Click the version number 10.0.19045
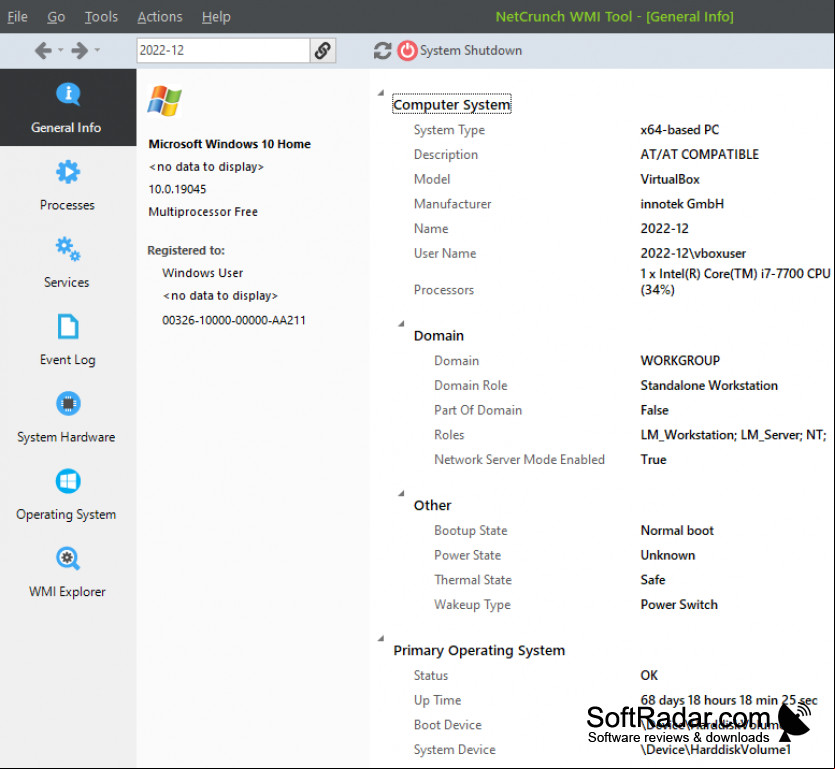 coord(177,189)
